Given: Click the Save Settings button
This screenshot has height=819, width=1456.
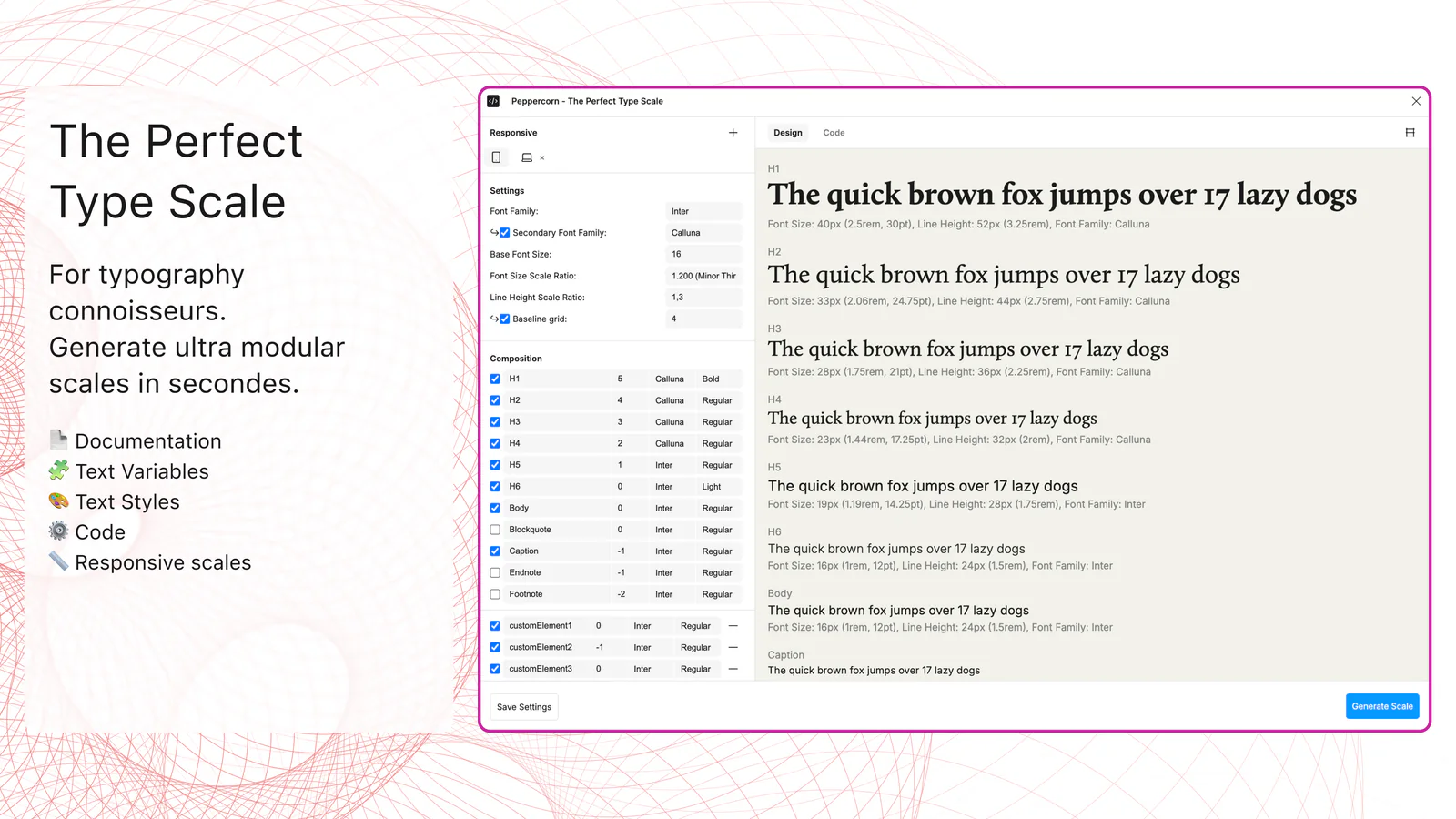Looking at the screenshot, I should (x=524, y=707).
